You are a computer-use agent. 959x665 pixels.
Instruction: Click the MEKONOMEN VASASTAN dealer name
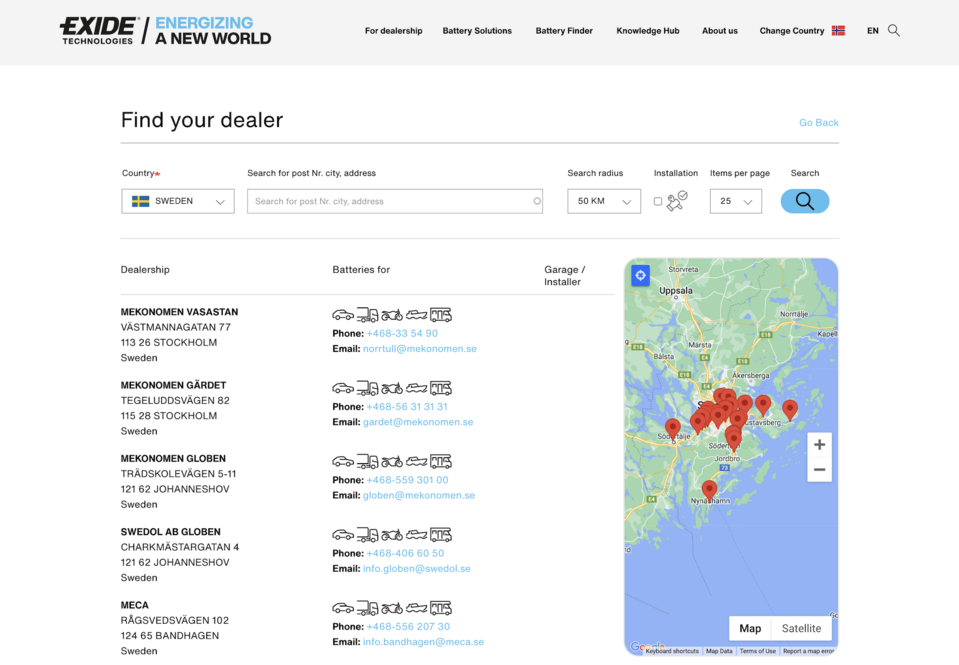[179, 312]
